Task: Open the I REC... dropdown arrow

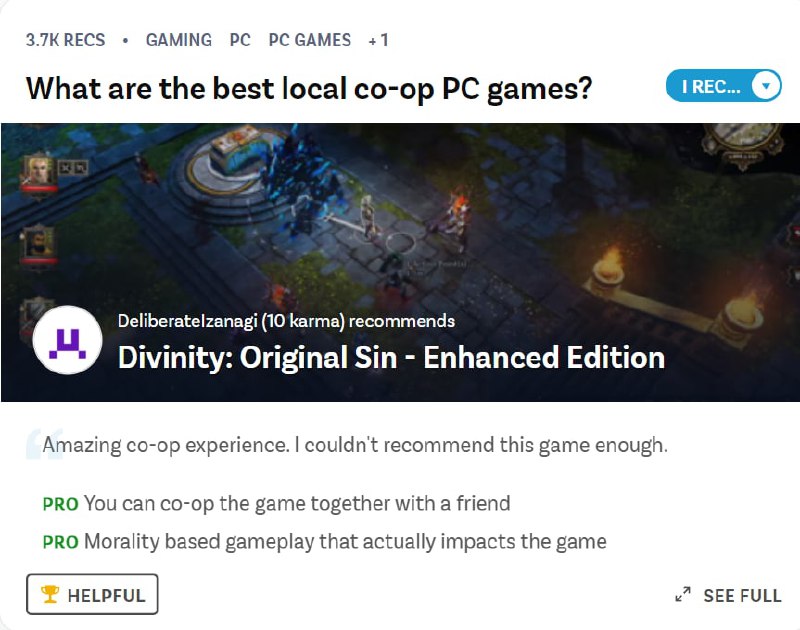Action: pyautogui.click(x=765, y=86)
